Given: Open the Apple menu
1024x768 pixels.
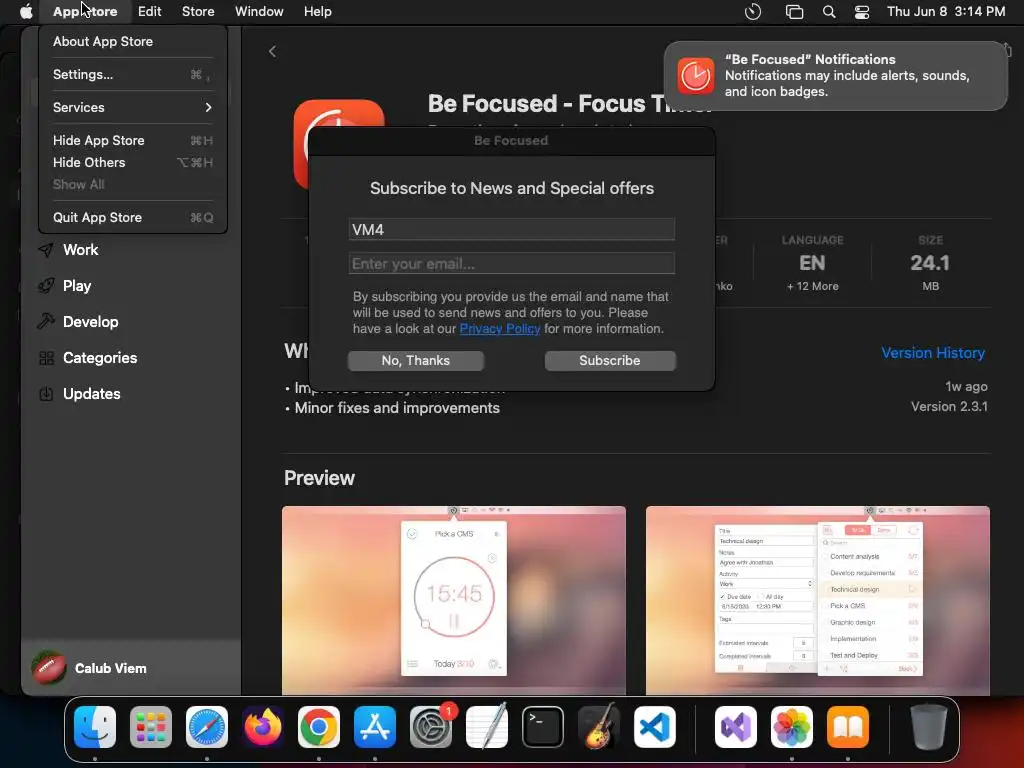Looking at the screenshot, I should [x=26, y=11].
